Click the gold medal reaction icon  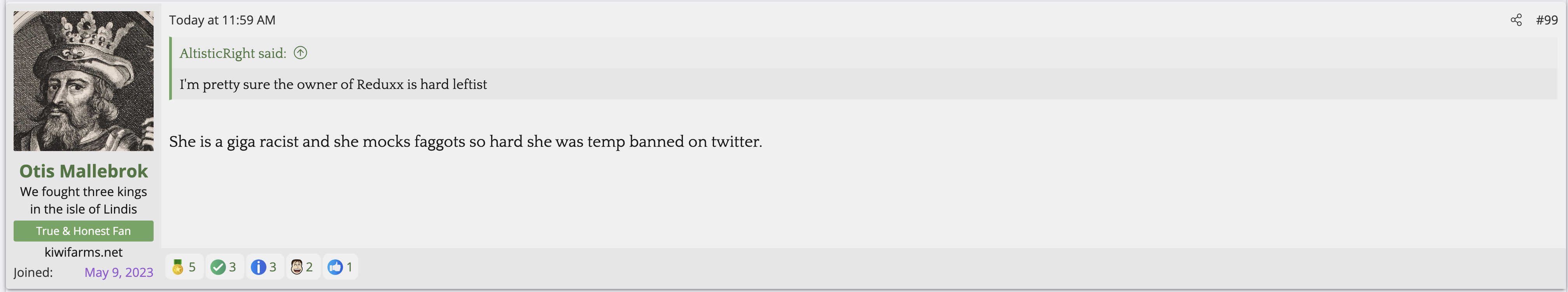(x=178, y=267)
